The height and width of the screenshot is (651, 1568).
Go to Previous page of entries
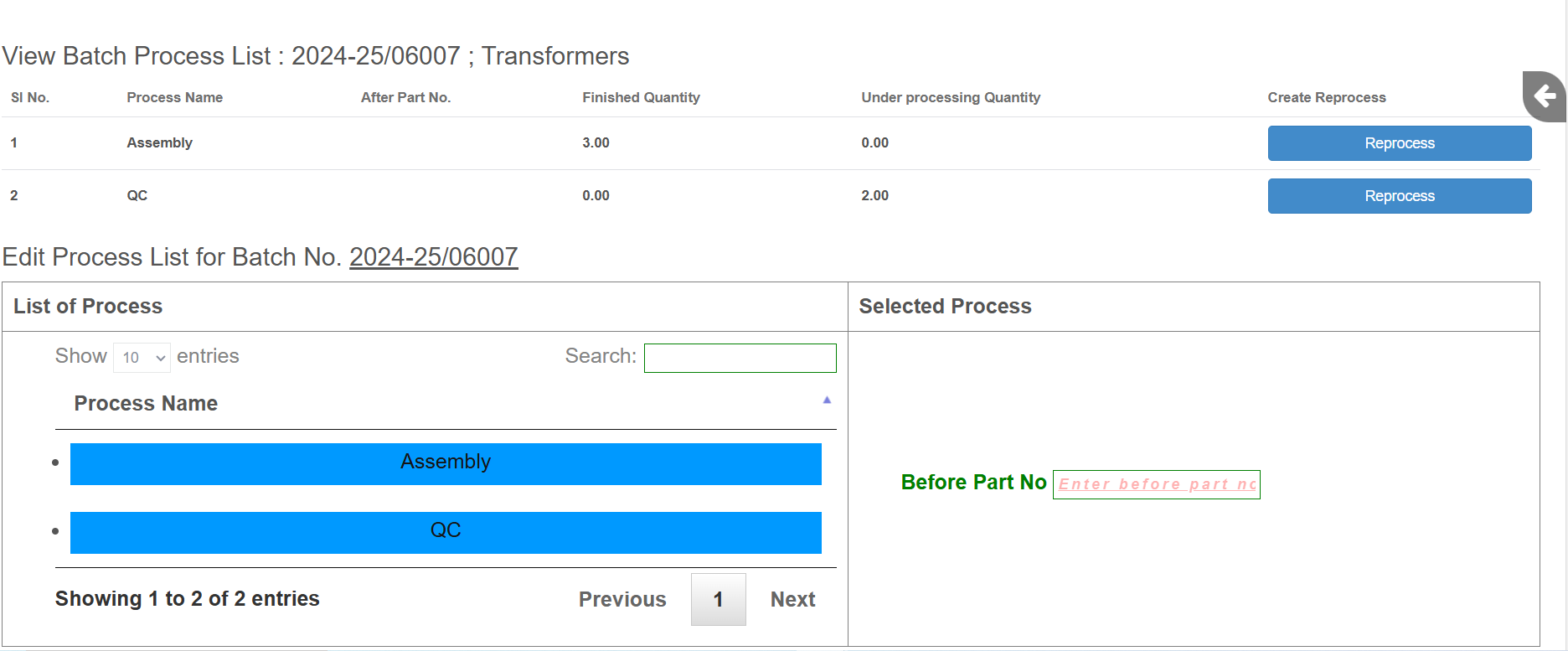click(x=622, y=599)
